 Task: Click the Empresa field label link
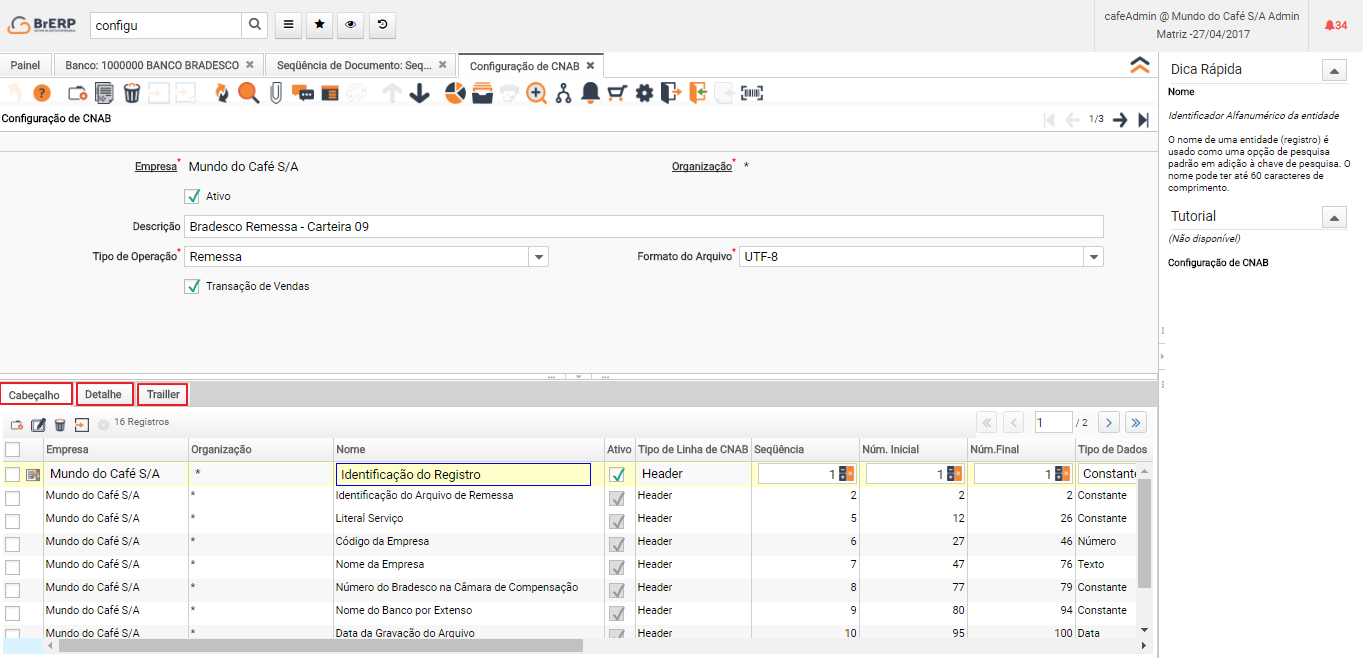pyautogui.click(x=155, y=166)
